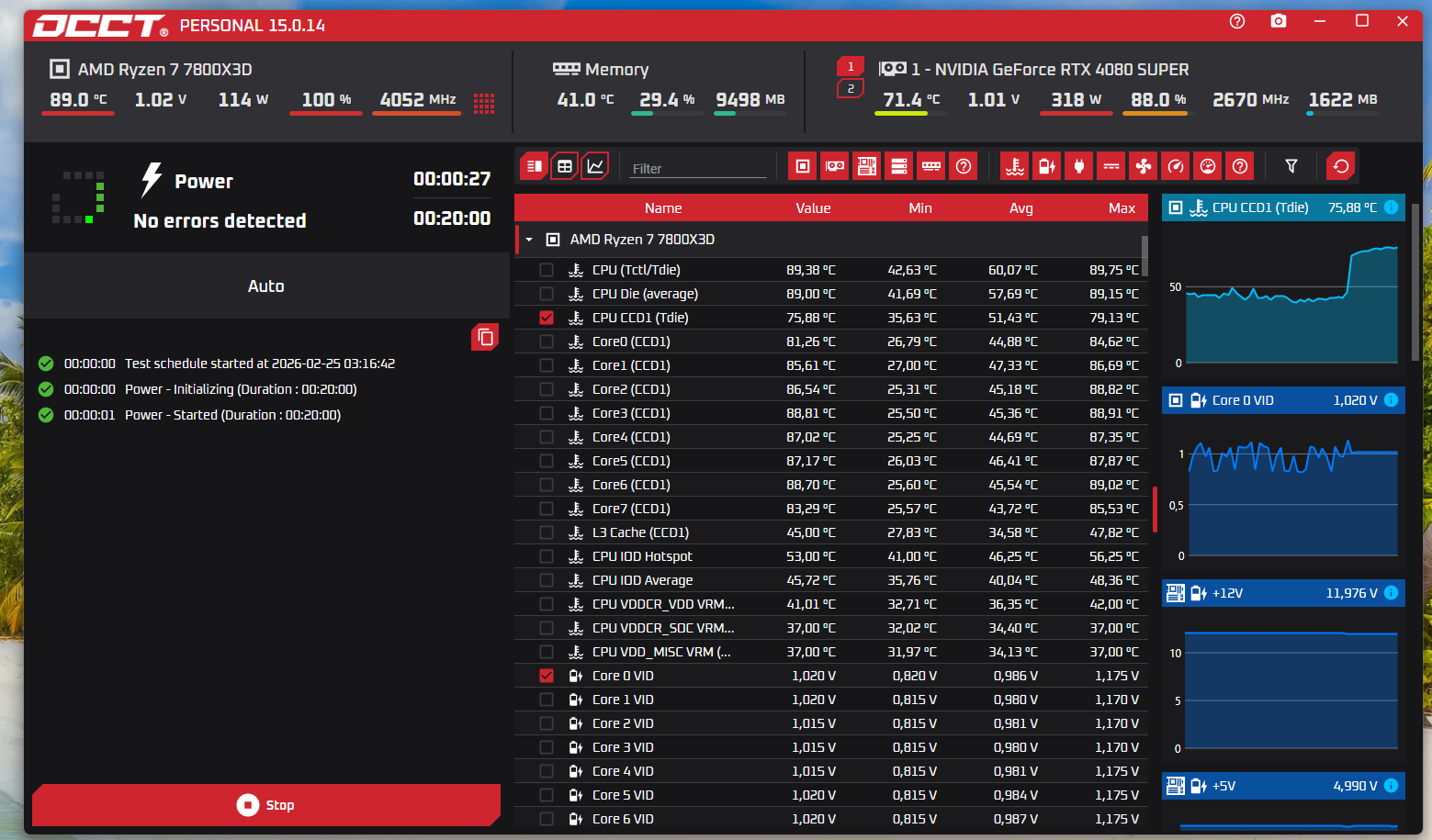Switch to the graph-only view icon

(595, 166)
